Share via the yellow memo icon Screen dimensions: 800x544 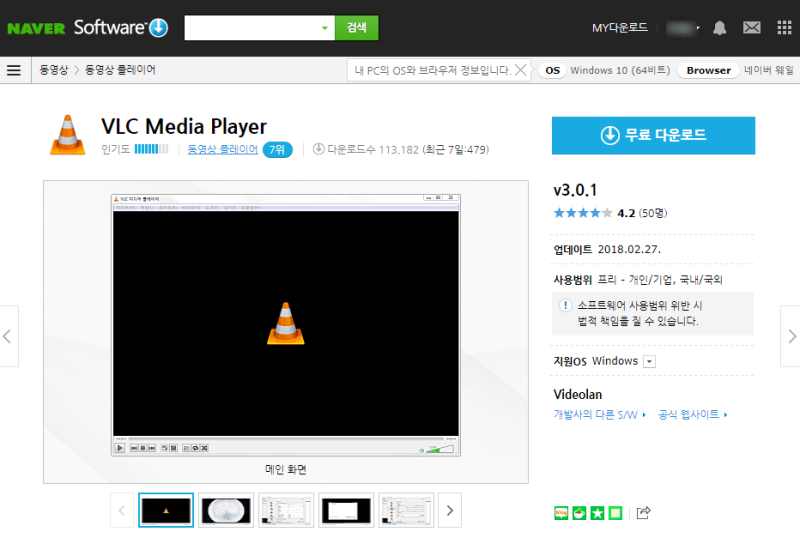(615, 513)
